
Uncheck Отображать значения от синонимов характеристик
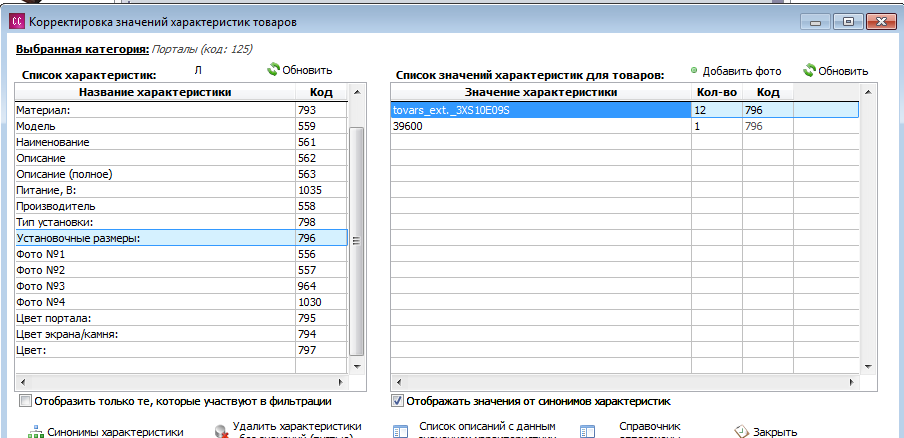coord(397,401)
